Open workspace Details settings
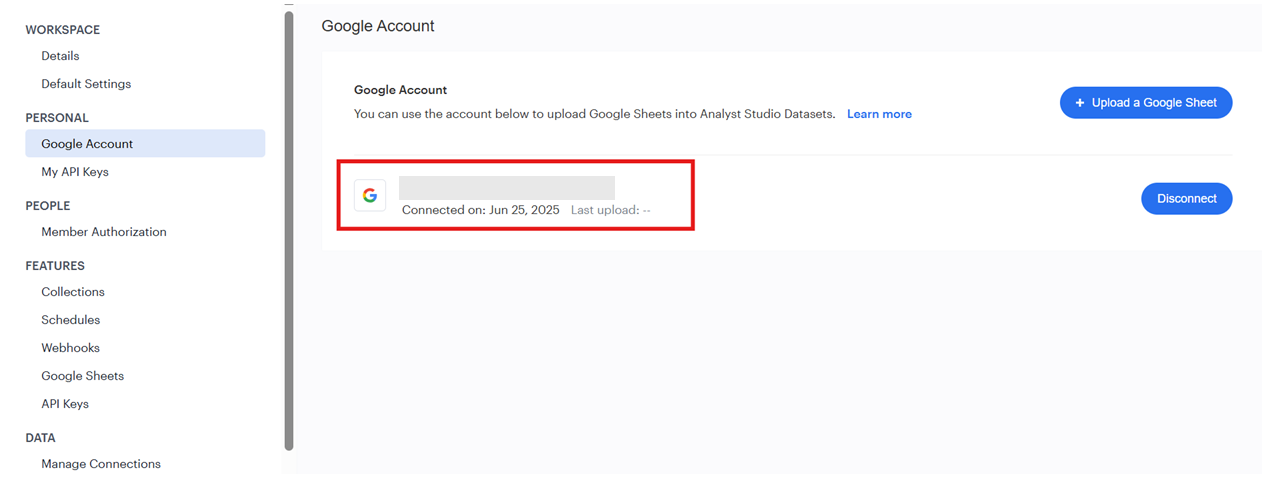 click(x=60, y=56)
